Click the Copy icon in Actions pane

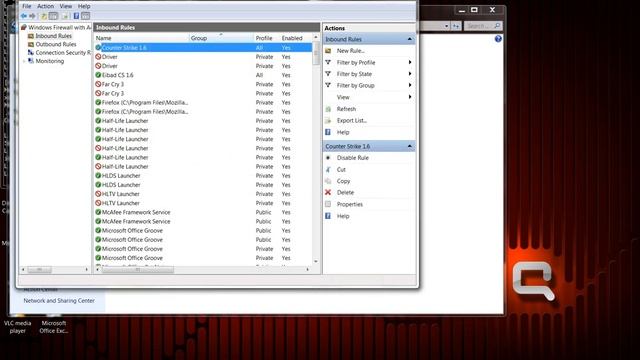(328, 181)
